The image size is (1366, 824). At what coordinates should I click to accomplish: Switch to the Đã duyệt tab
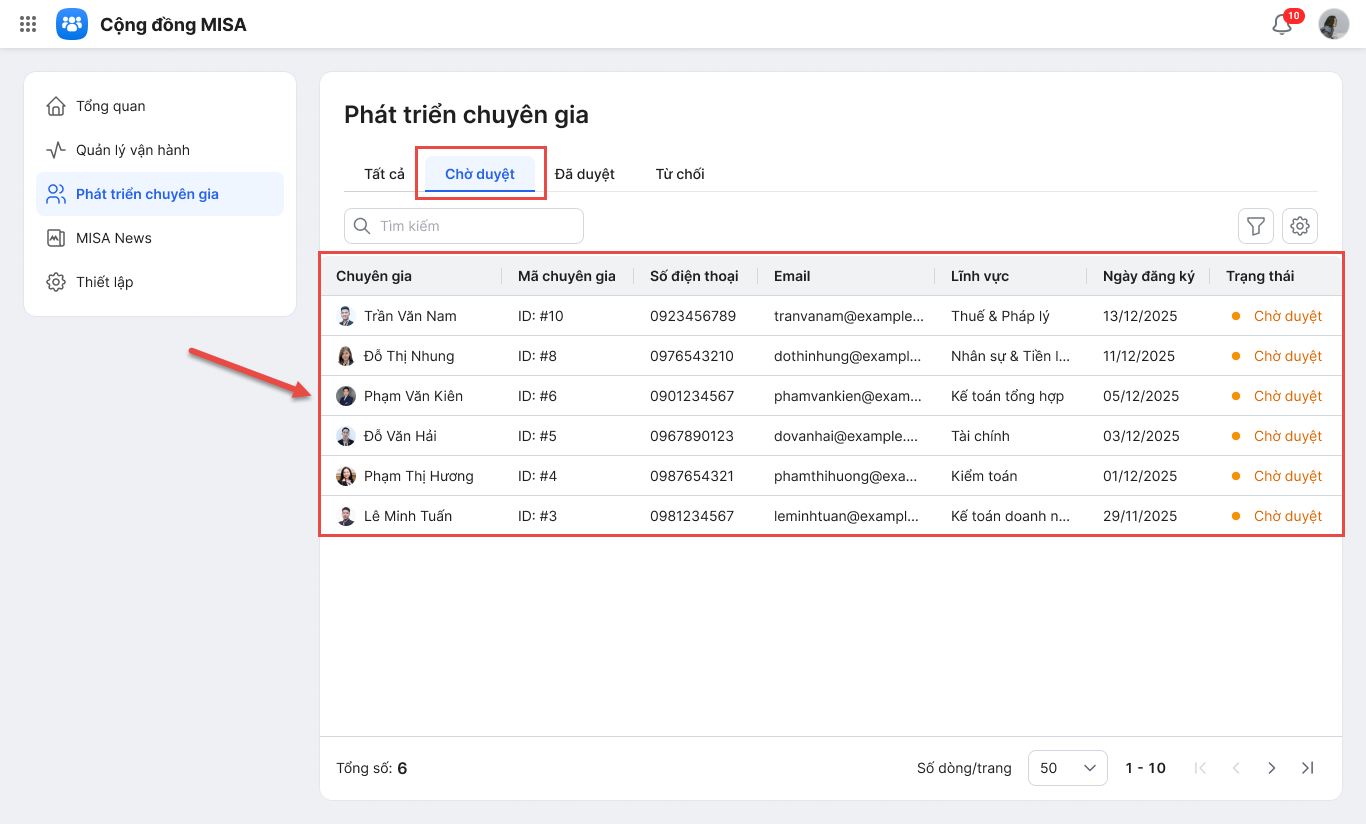(x=585, y=174)
